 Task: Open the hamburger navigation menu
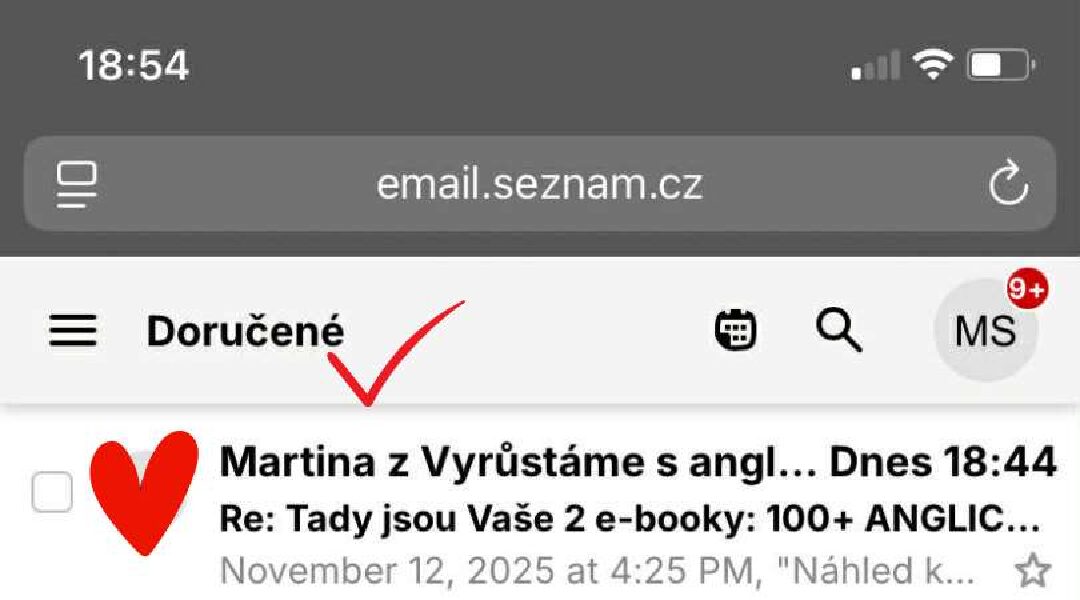click(72, 331)
